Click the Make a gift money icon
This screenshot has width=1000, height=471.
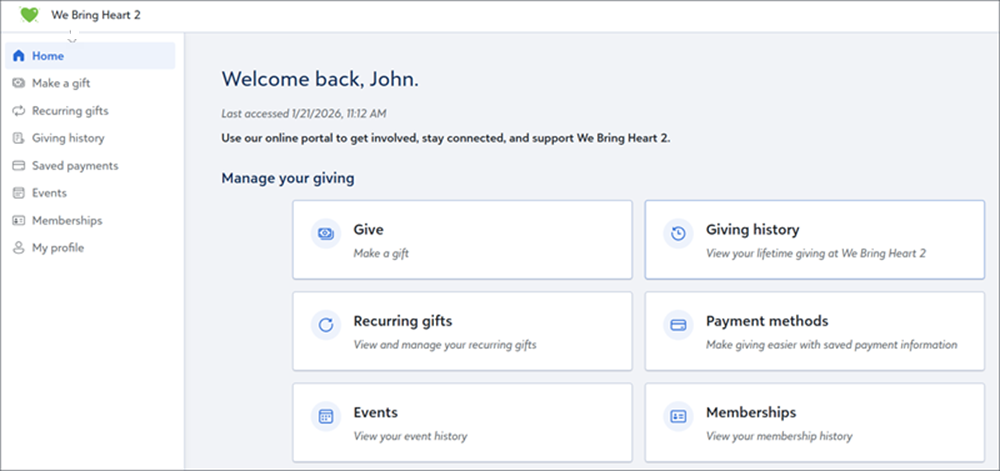coord(18,83)
